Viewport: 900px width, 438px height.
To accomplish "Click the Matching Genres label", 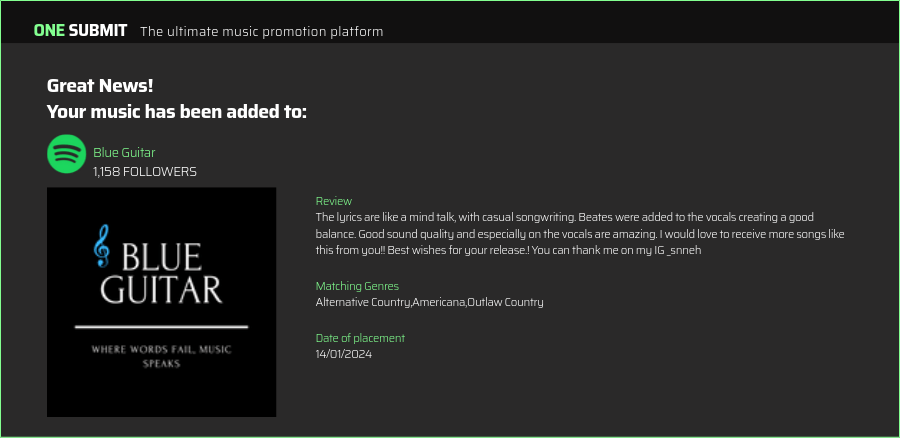I will [357, 286].
